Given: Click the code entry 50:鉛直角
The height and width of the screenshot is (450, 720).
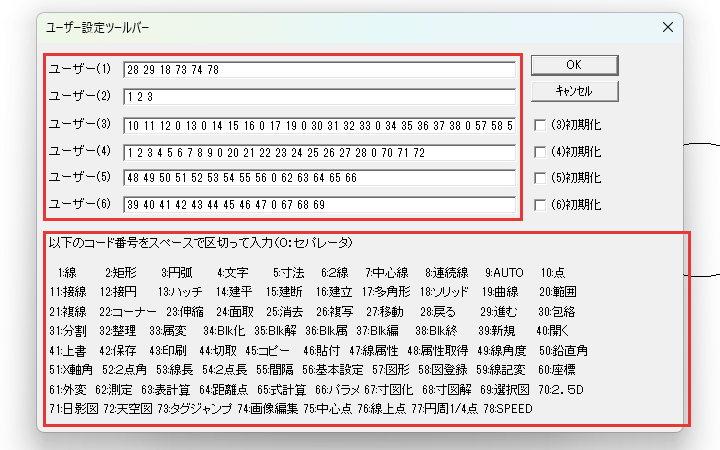Looking at the screenshot, I should [563, 351].
